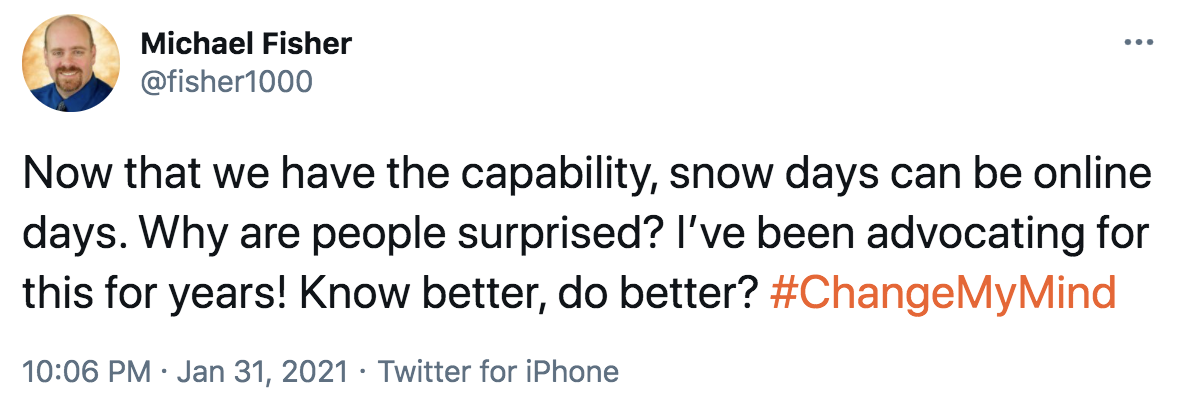This screenshot has width=1186, height=414.
Task: Visit the @fisher1000 handle
Action: pos(227,79)
